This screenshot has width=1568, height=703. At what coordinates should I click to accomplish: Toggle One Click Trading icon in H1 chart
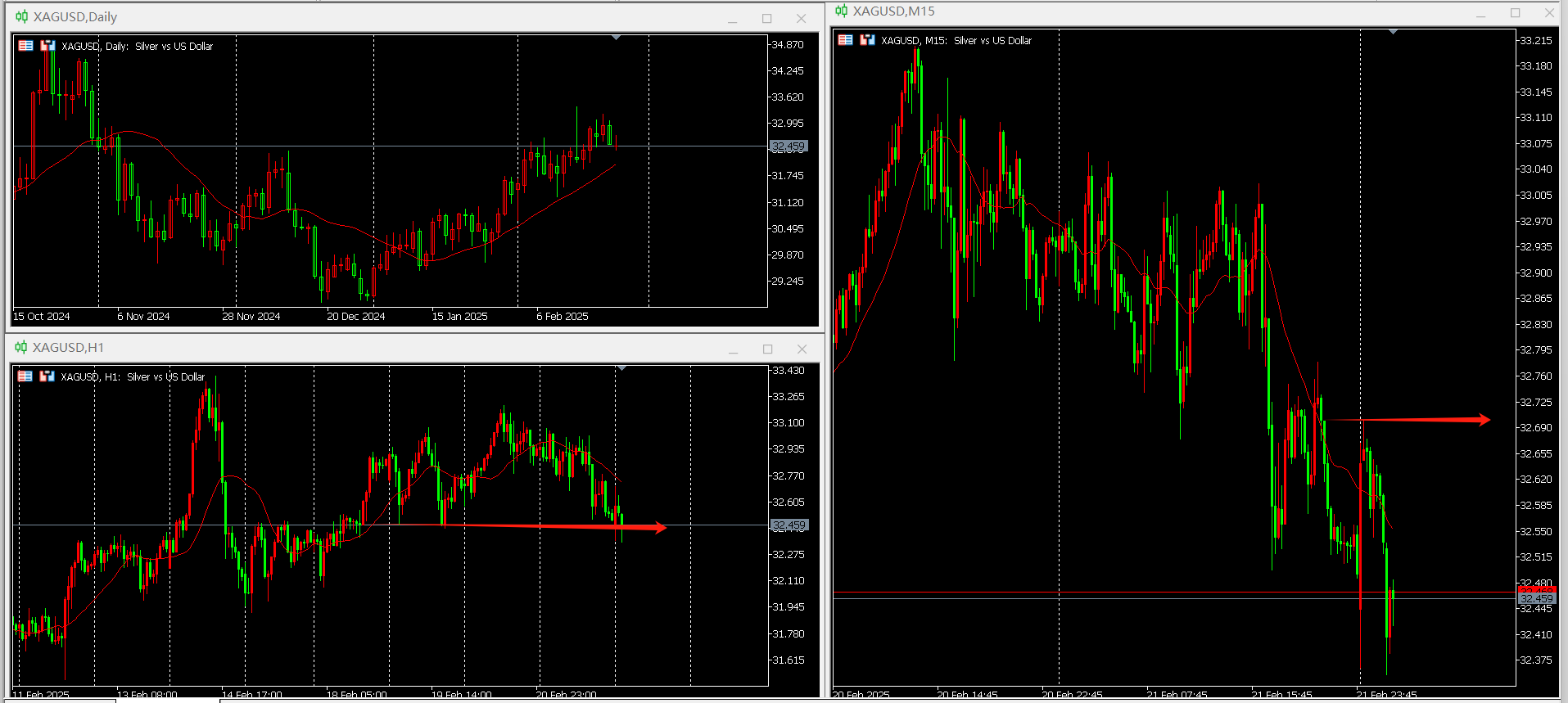[47, 376]
